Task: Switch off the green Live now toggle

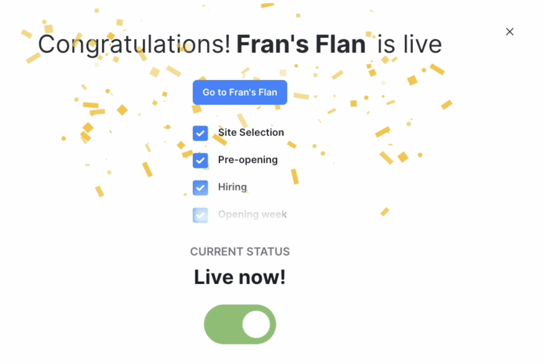Action: 240,324
